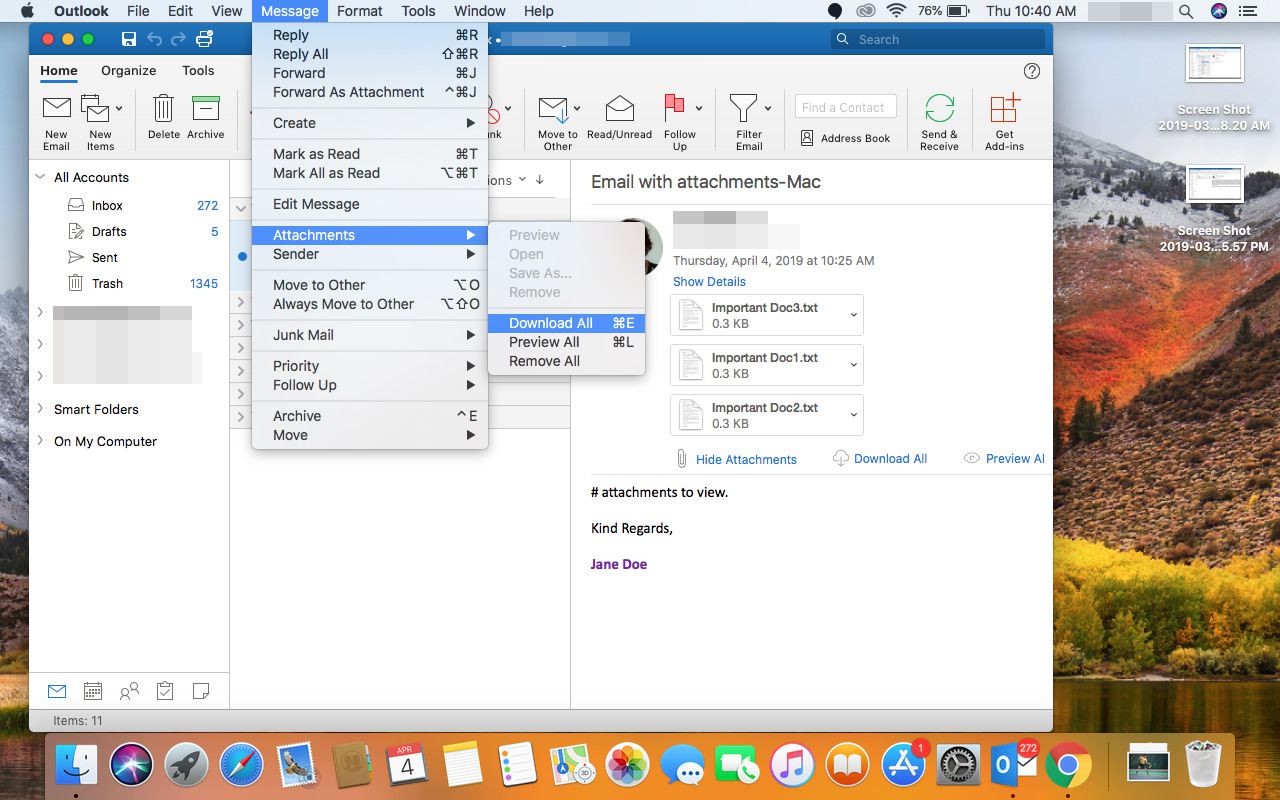
Task: Expand the On My Computer section
Action: pos(41,441)
